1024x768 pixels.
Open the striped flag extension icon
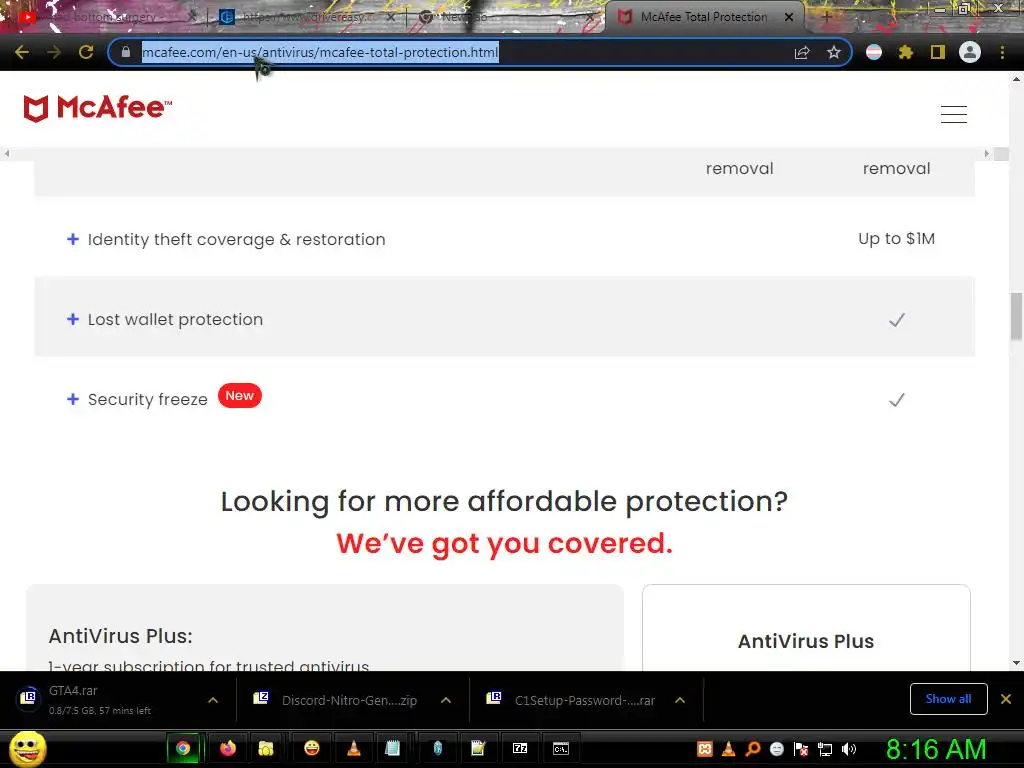[x=874, y=52]
